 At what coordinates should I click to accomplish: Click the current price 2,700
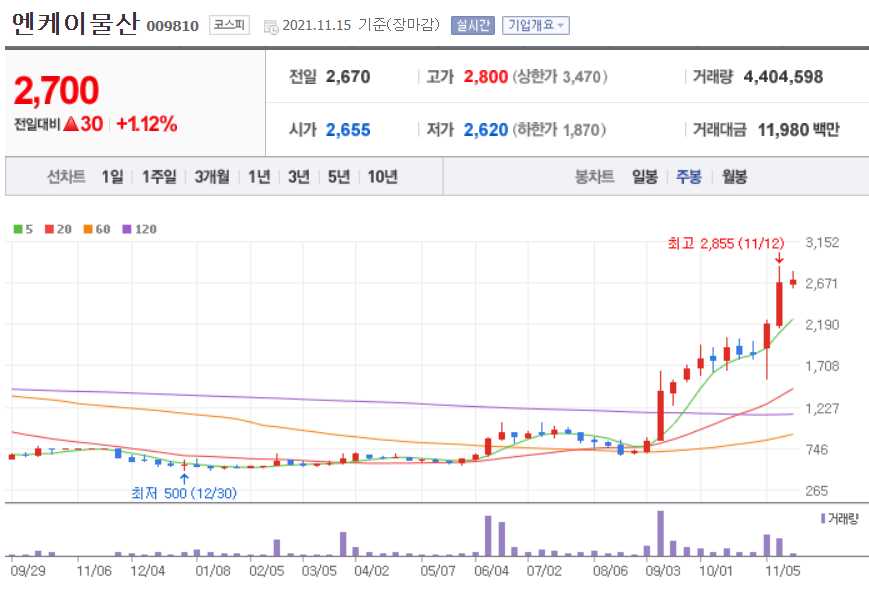57,90
